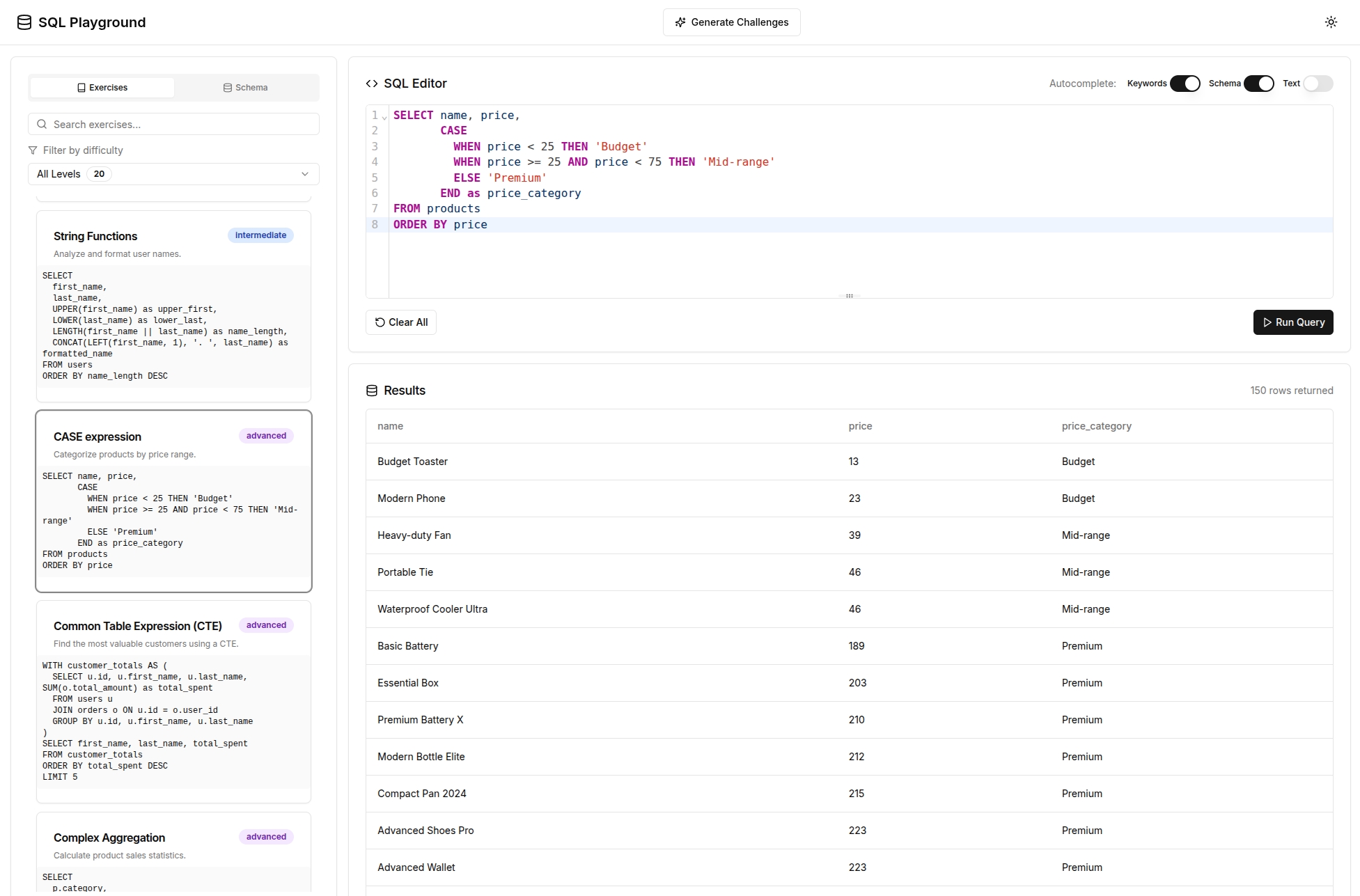The width and height of the screenshot is (1360, 896).
Task: Click the funnel icon for difficulty filter
Action: point(33,150)
